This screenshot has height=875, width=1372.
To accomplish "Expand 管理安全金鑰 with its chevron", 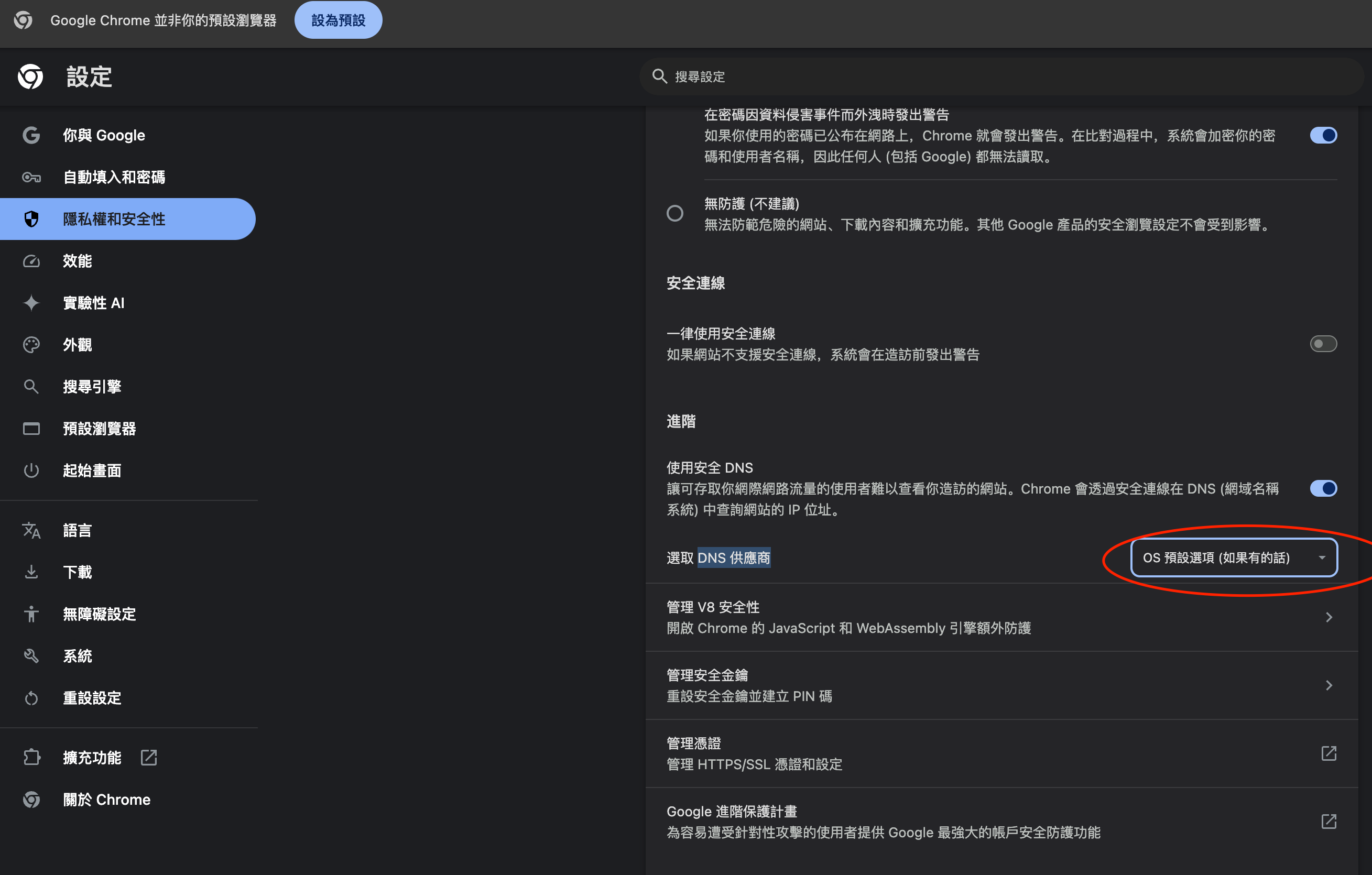I will [1329, 685].
